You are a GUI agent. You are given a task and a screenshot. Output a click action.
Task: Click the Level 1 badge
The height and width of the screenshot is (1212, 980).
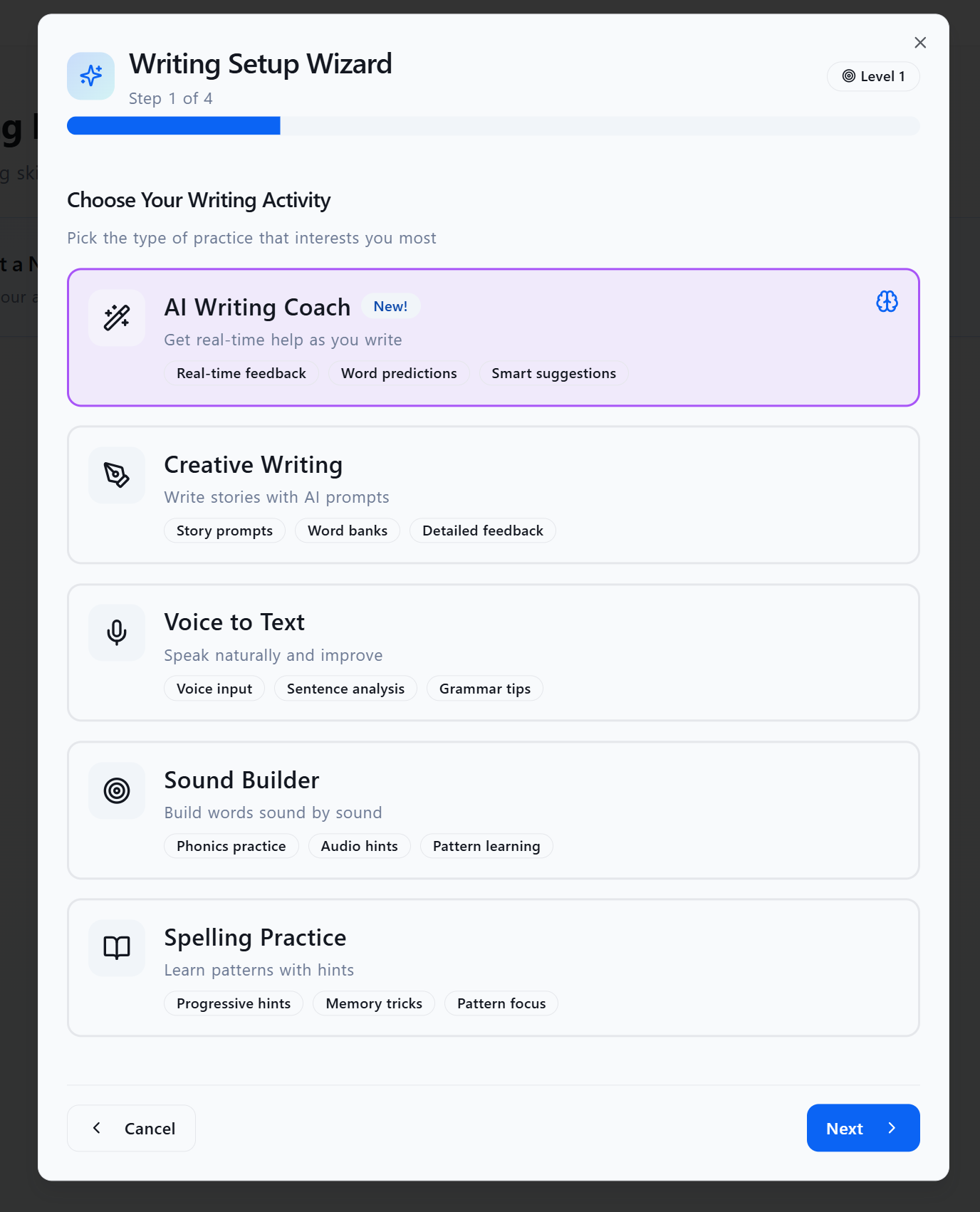click(873, 76)
